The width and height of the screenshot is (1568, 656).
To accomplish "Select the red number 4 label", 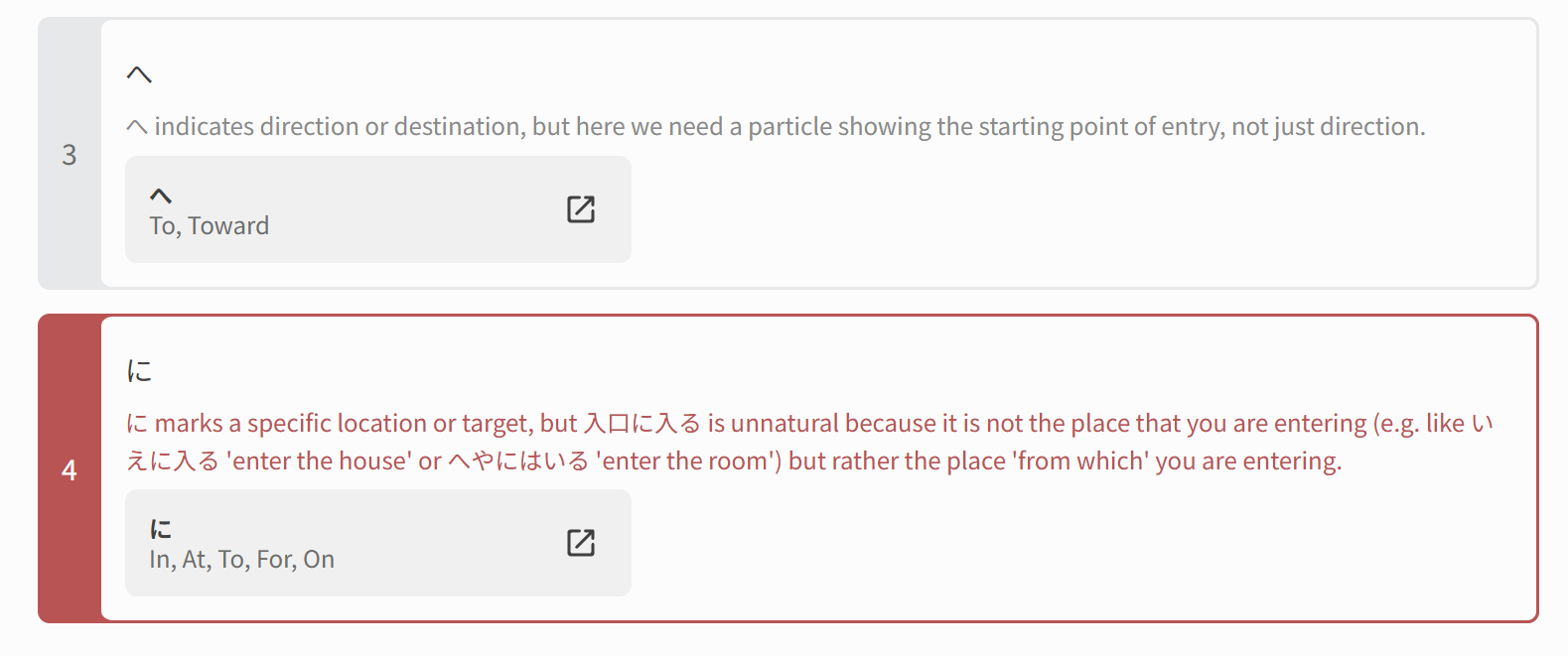I will (70, 469).
